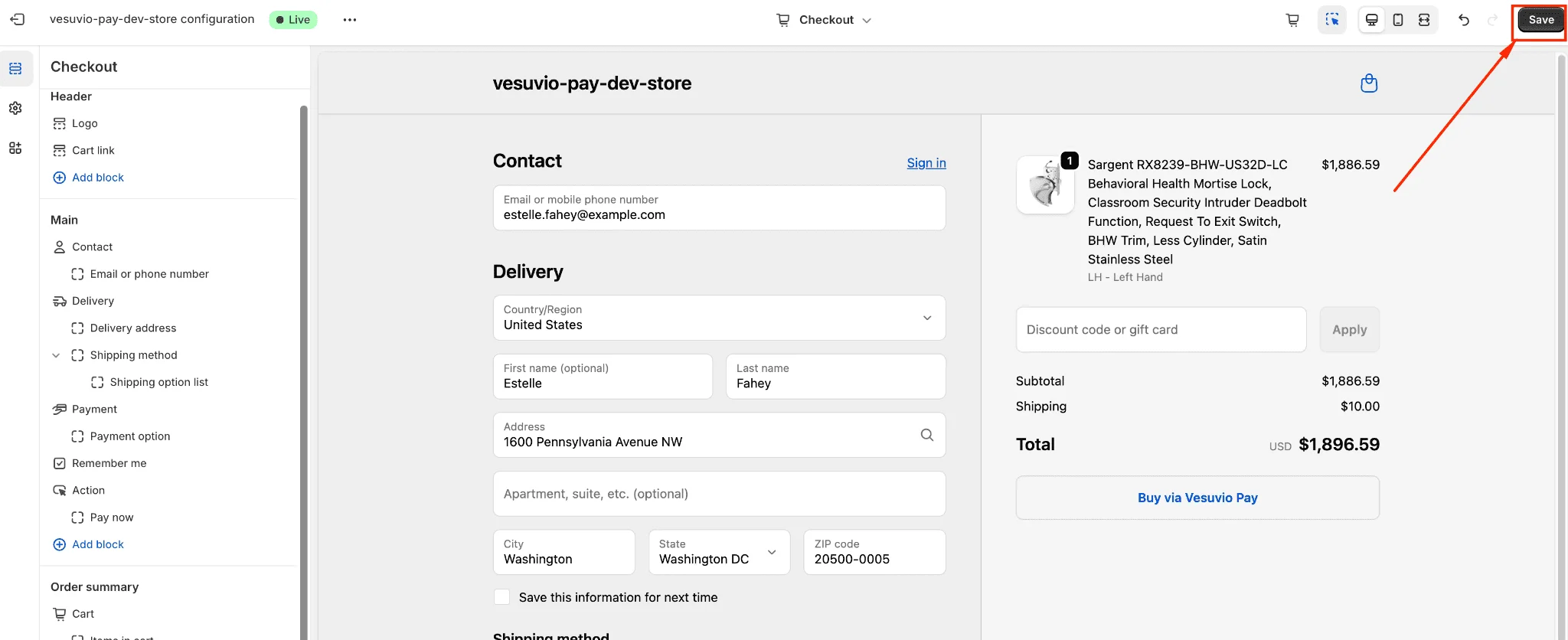Check Save this information for next time
Image resolution: width=1568 pixels, height=640 pixels.
tap(502, 597)
